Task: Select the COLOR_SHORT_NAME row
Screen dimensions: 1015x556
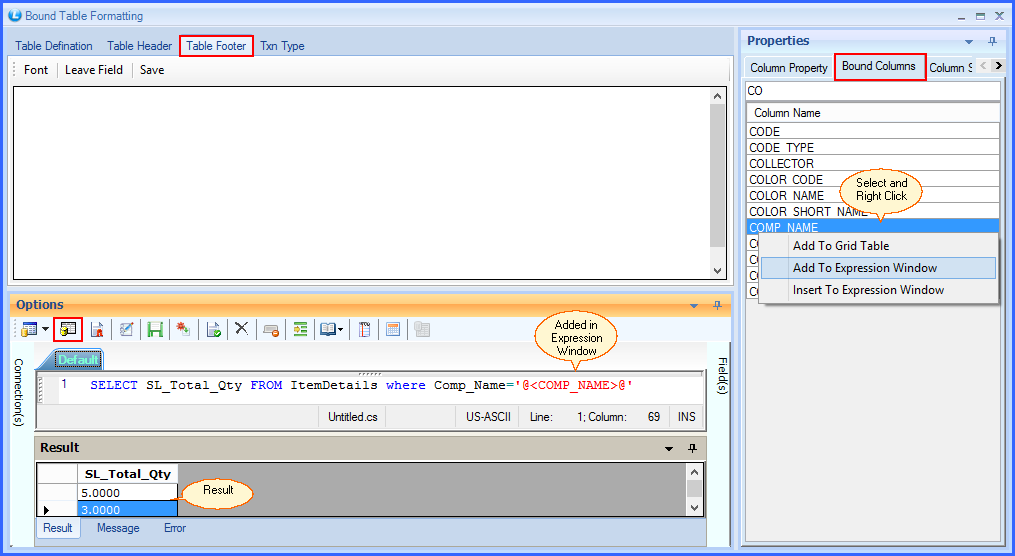Action: pos(873,212)
